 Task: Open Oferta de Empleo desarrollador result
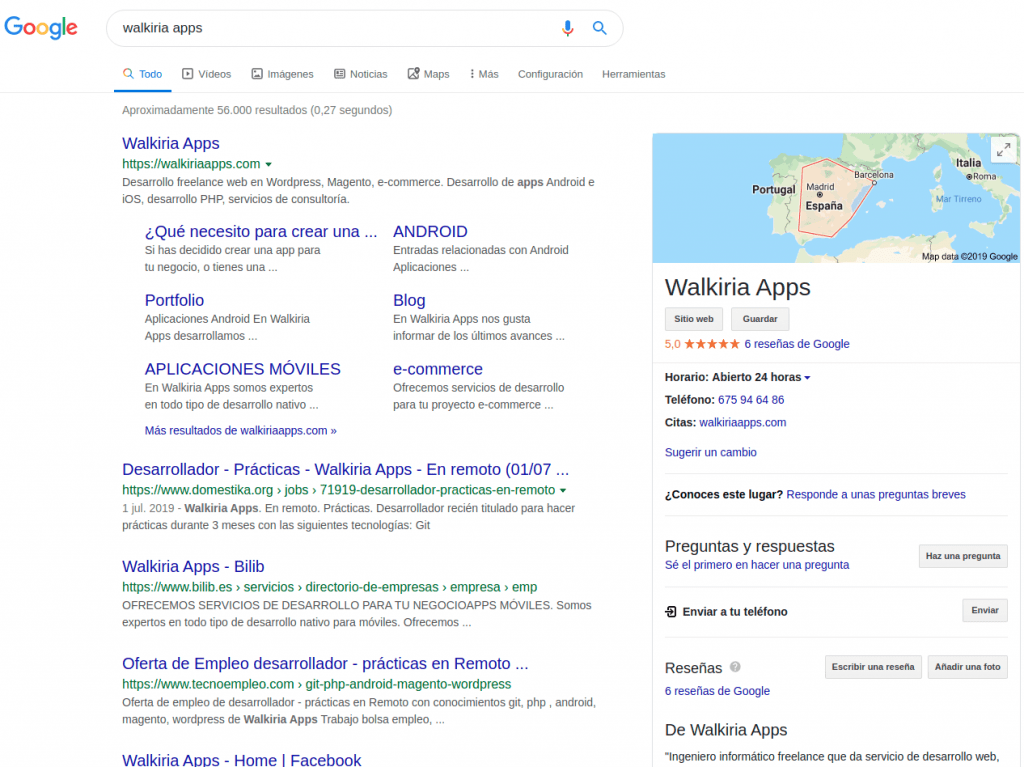(x=325, y=664)
